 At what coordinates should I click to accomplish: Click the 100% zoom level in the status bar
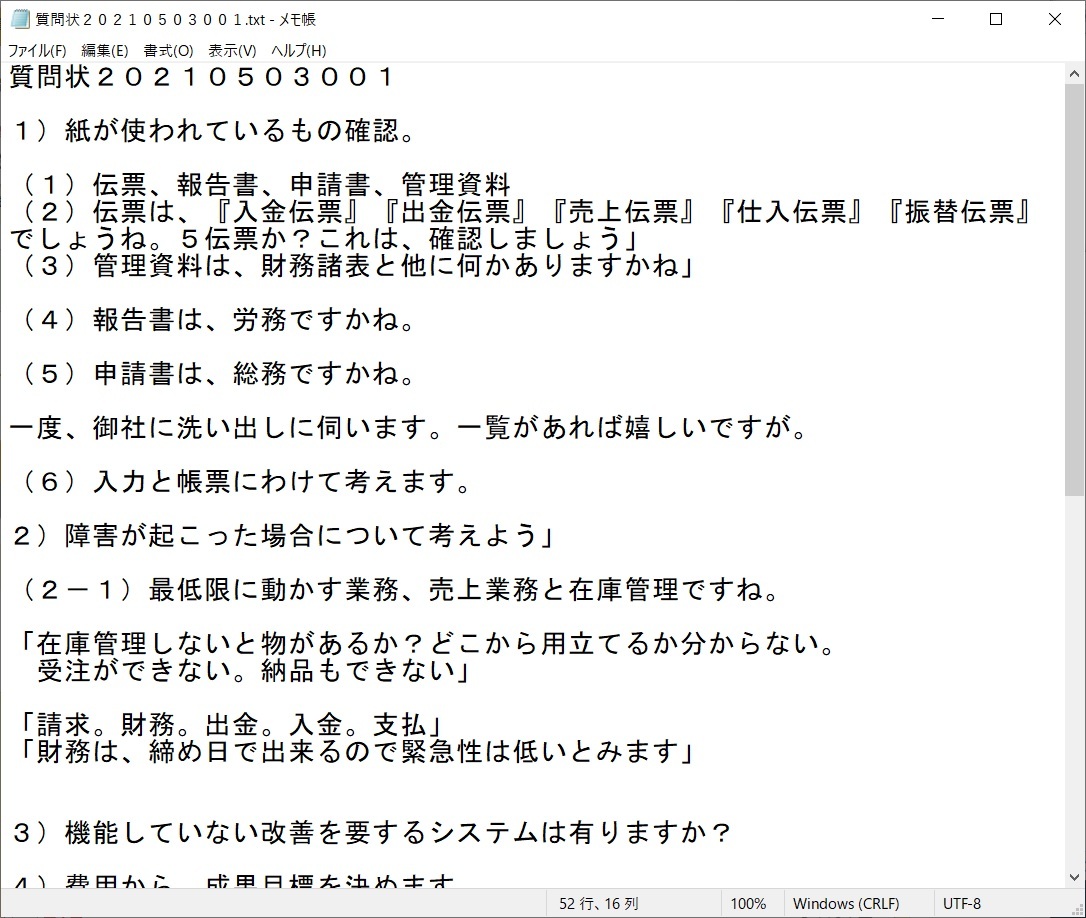pyautogui.click(x=748, y=903)
